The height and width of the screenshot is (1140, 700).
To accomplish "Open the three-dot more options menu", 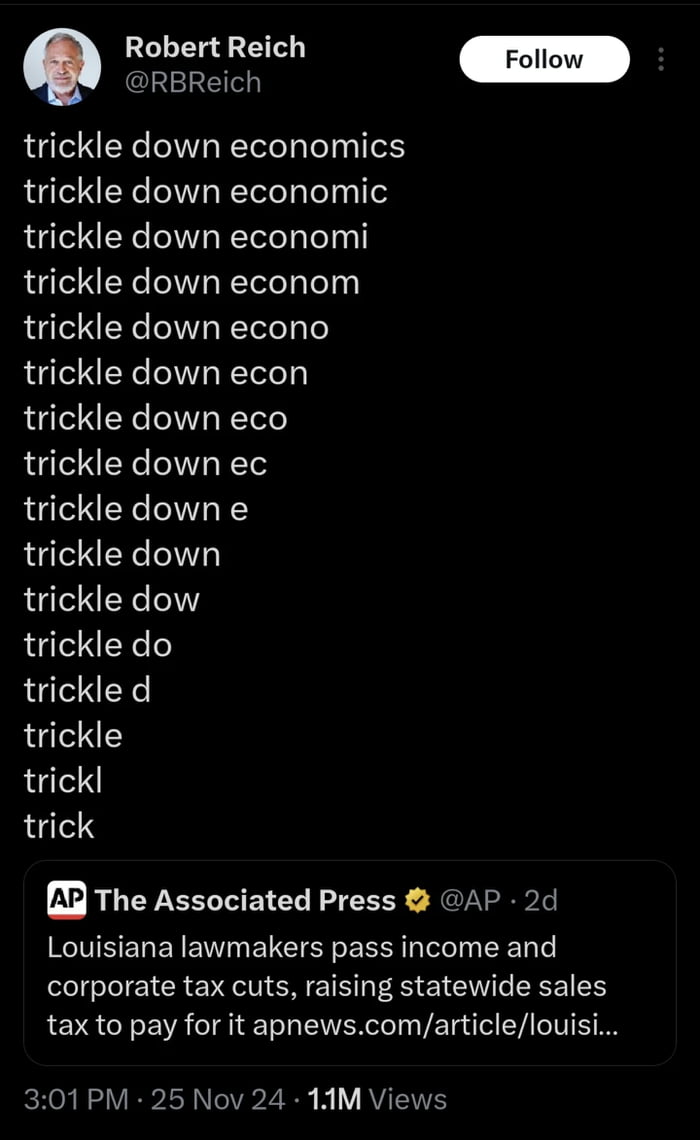I will tap(661, 58).
